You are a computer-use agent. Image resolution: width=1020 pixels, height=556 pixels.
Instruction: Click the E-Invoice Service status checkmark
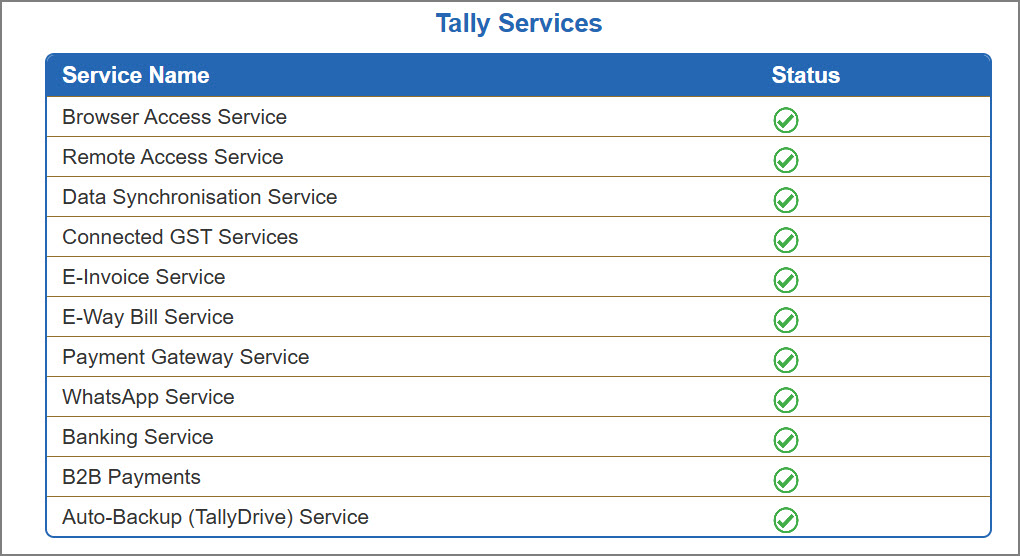point(786,280)
